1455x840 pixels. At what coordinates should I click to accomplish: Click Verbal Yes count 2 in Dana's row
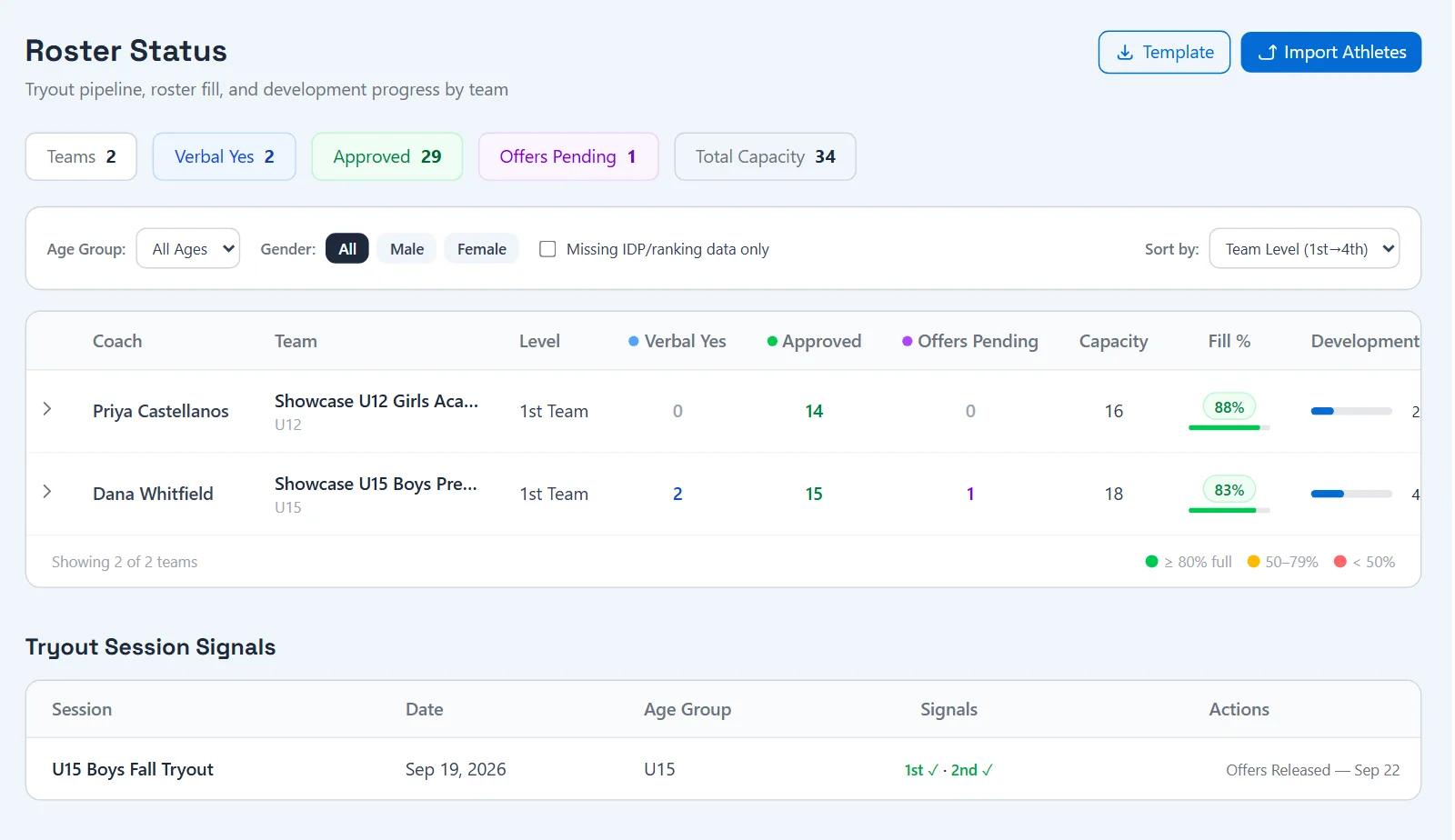(x=677, y=494)
